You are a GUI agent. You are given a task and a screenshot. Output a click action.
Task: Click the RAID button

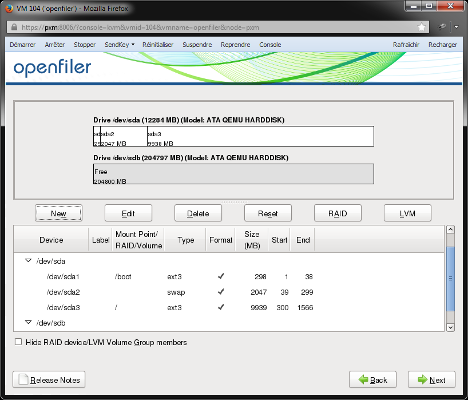(338, 213)
